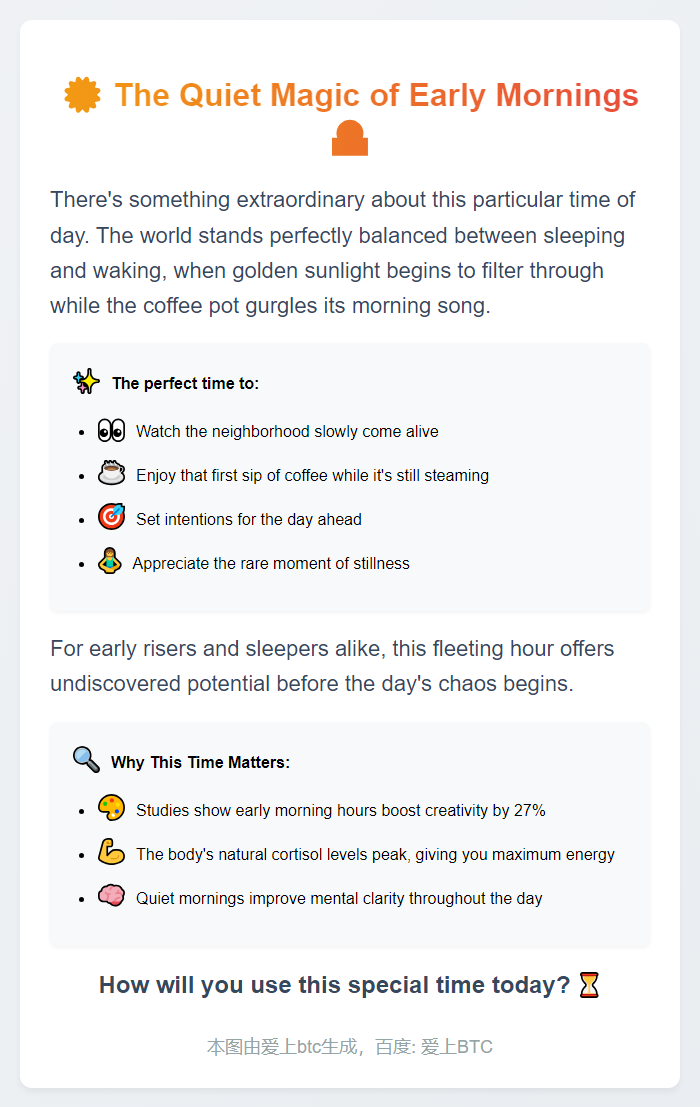Click the "Why This Time Matters:" heading
The image size is (700, 1107).
200,763
